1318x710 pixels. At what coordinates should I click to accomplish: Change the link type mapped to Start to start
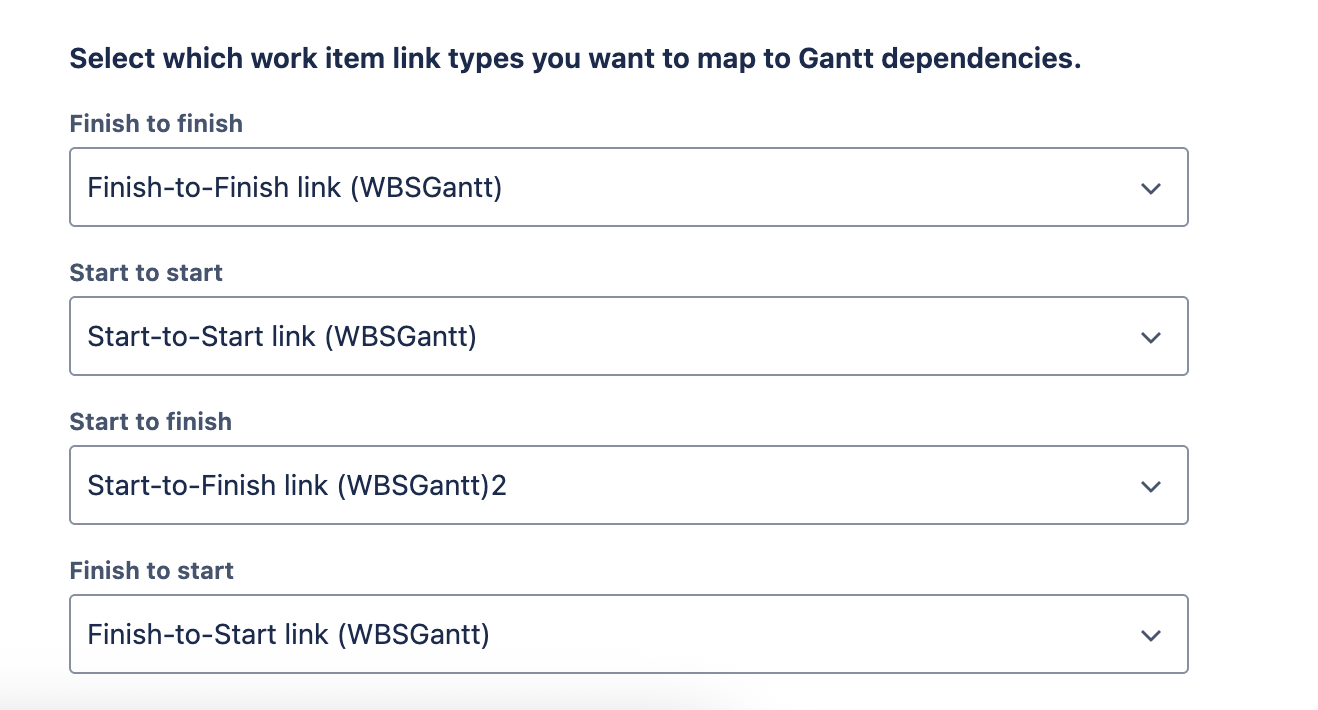[x=628, y=337]
